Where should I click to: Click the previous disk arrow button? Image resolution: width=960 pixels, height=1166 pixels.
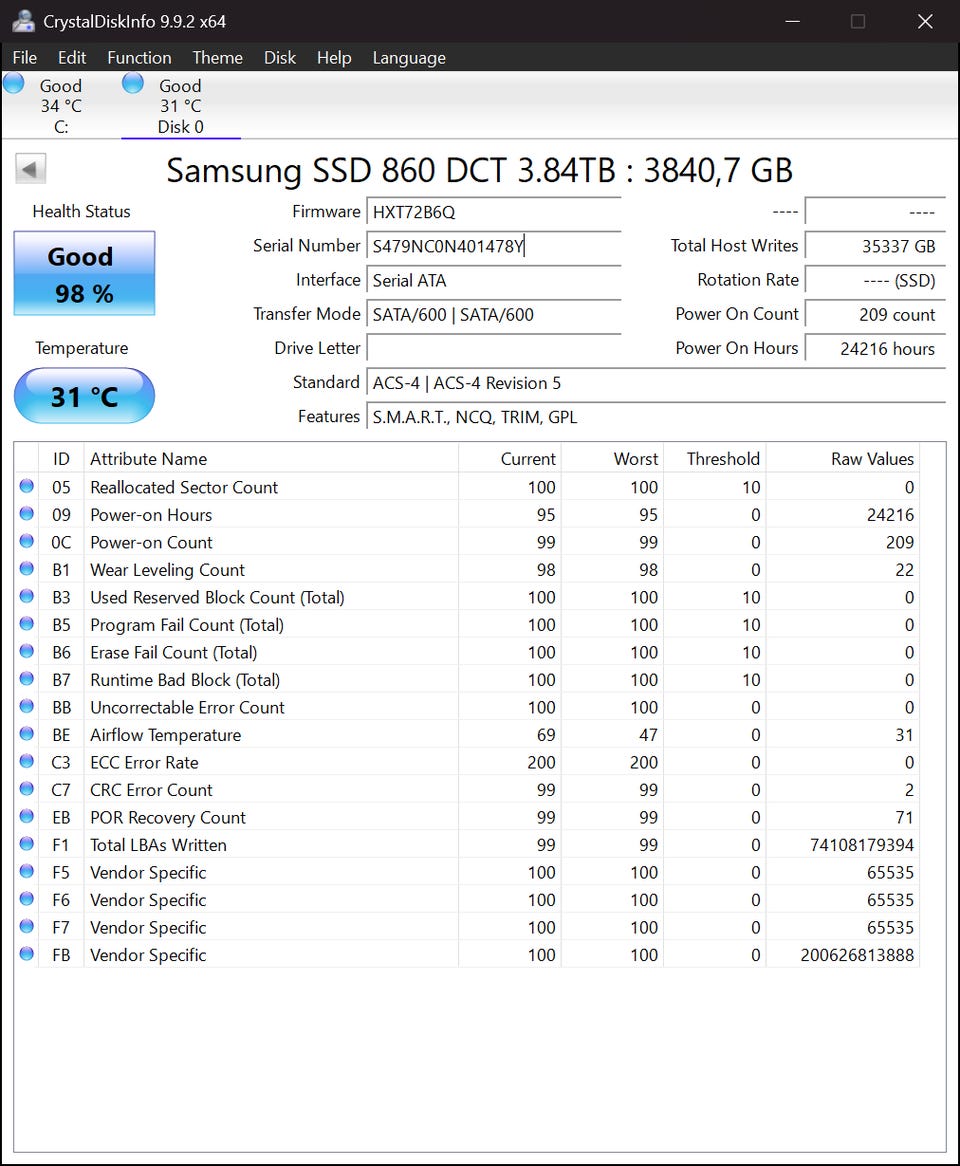(30, 169)
